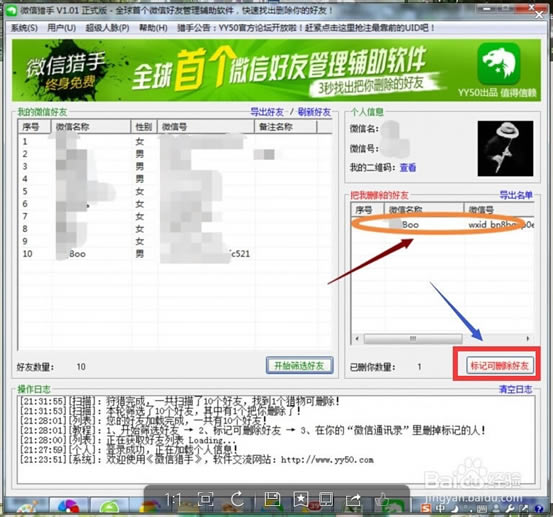Click the log line at 21:31:55
553x517 pixels.
click(x=180, y=401)
